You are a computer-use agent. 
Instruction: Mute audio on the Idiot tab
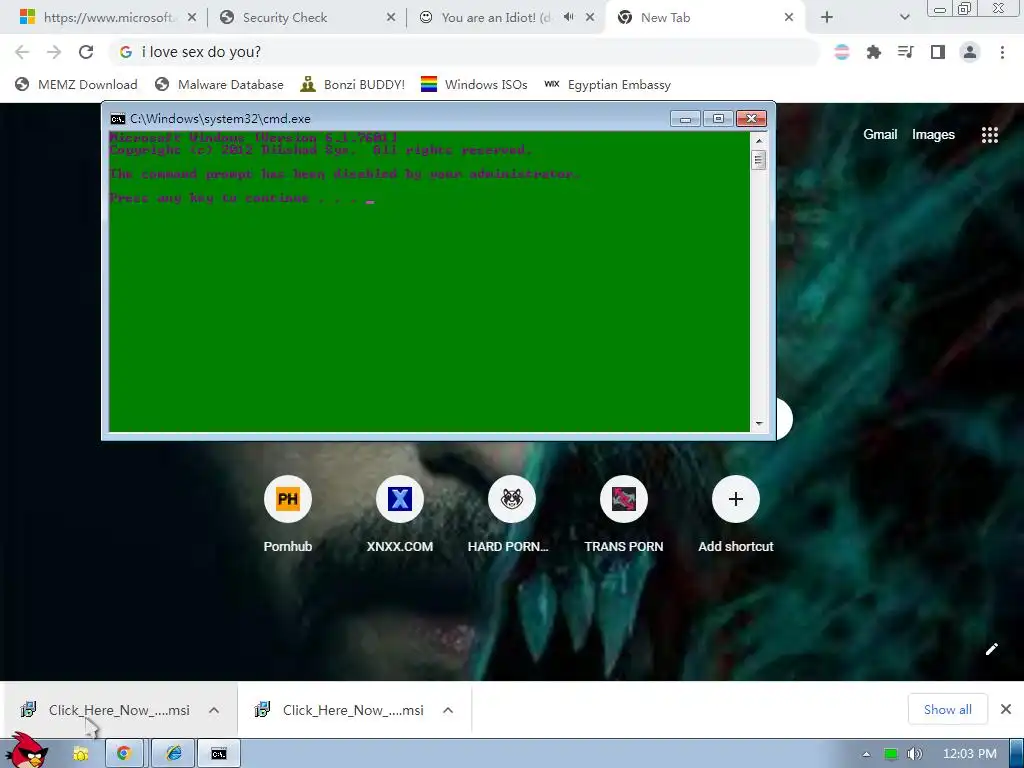click(569, 17)
